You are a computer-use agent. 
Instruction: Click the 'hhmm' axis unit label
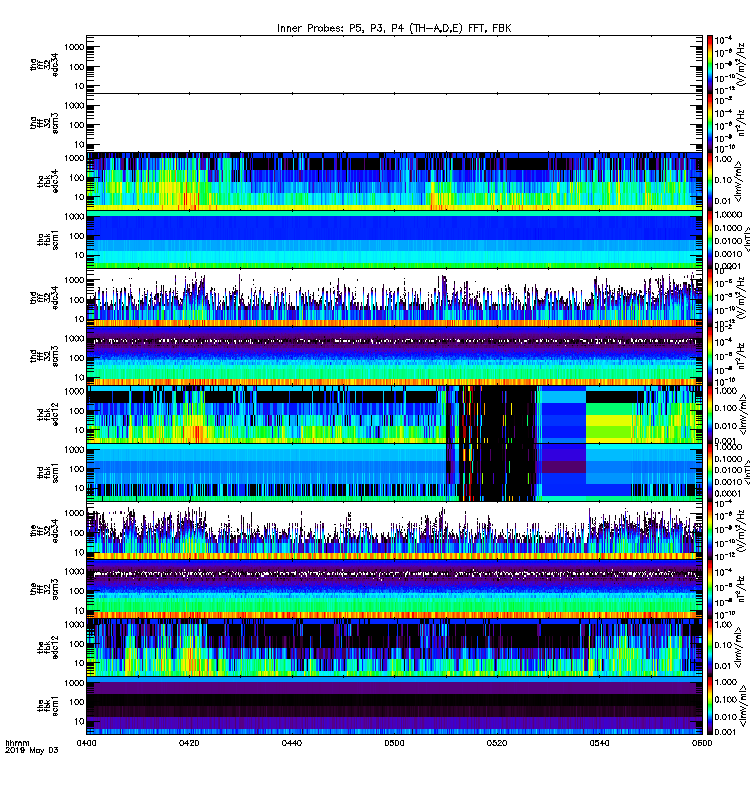17,743
